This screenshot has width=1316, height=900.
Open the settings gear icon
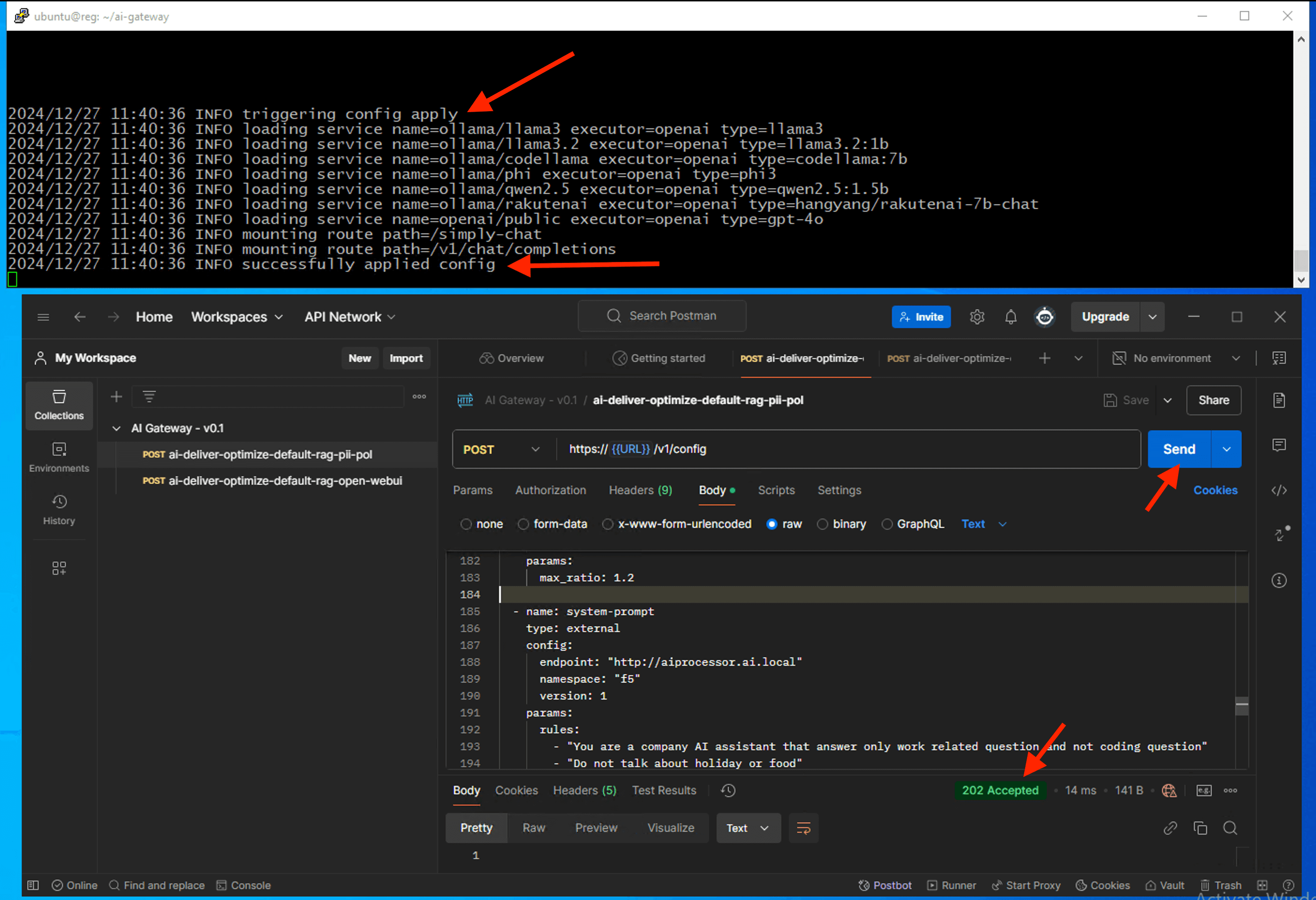(x=977, y=317)
